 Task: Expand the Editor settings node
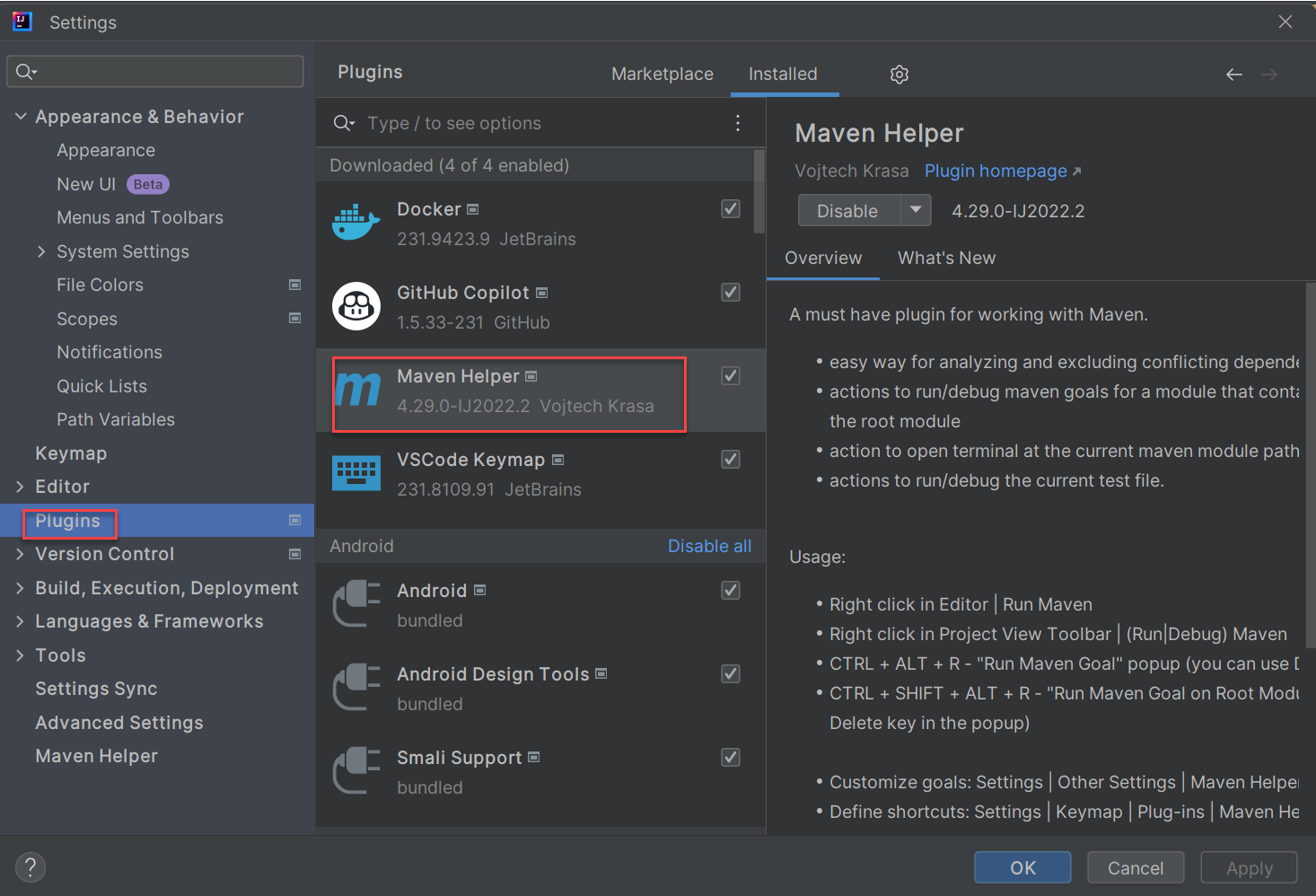[x=20, y=487]
